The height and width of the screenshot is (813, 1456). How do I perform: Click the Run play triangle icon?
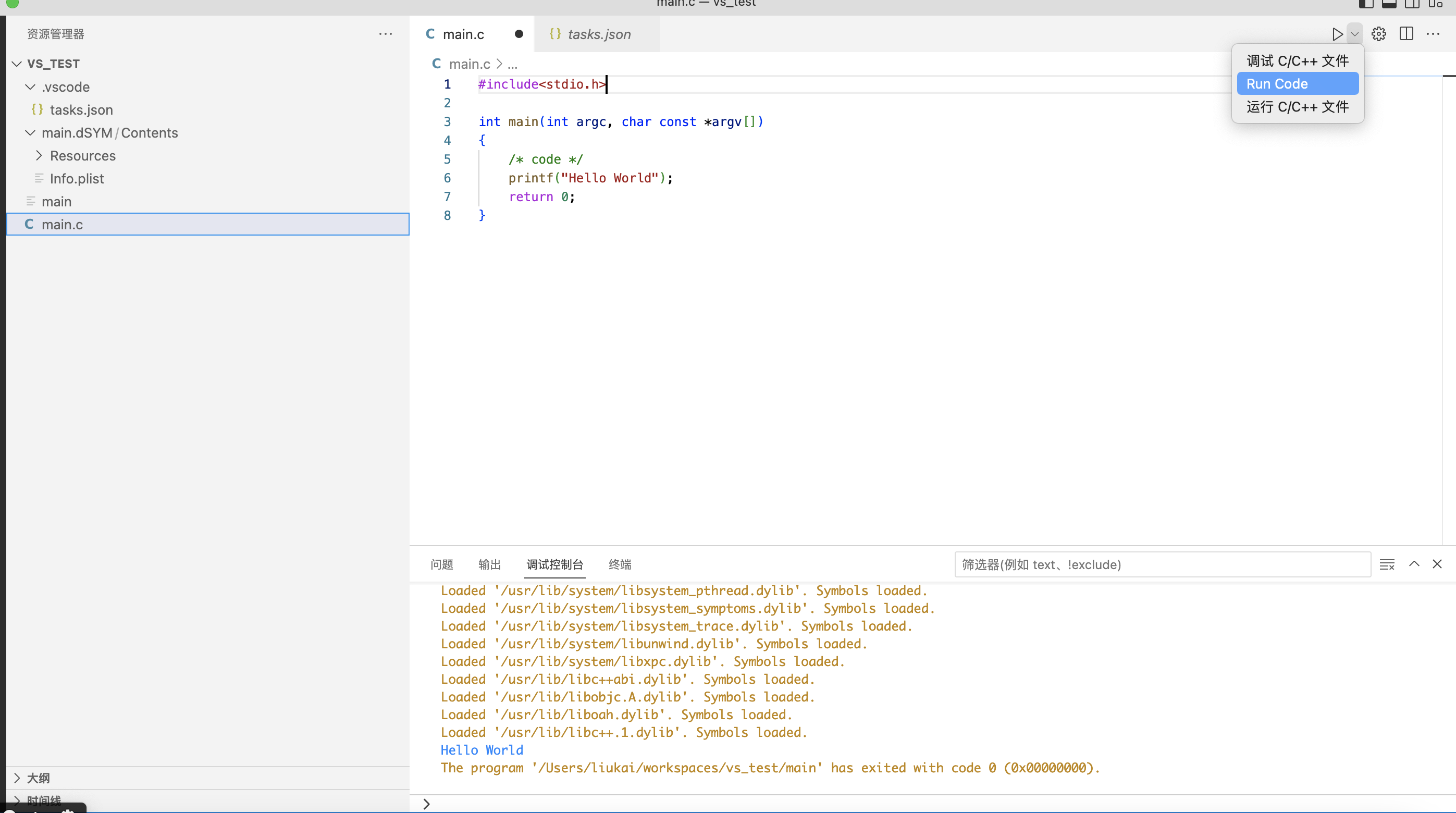(x=1337, y=34)
